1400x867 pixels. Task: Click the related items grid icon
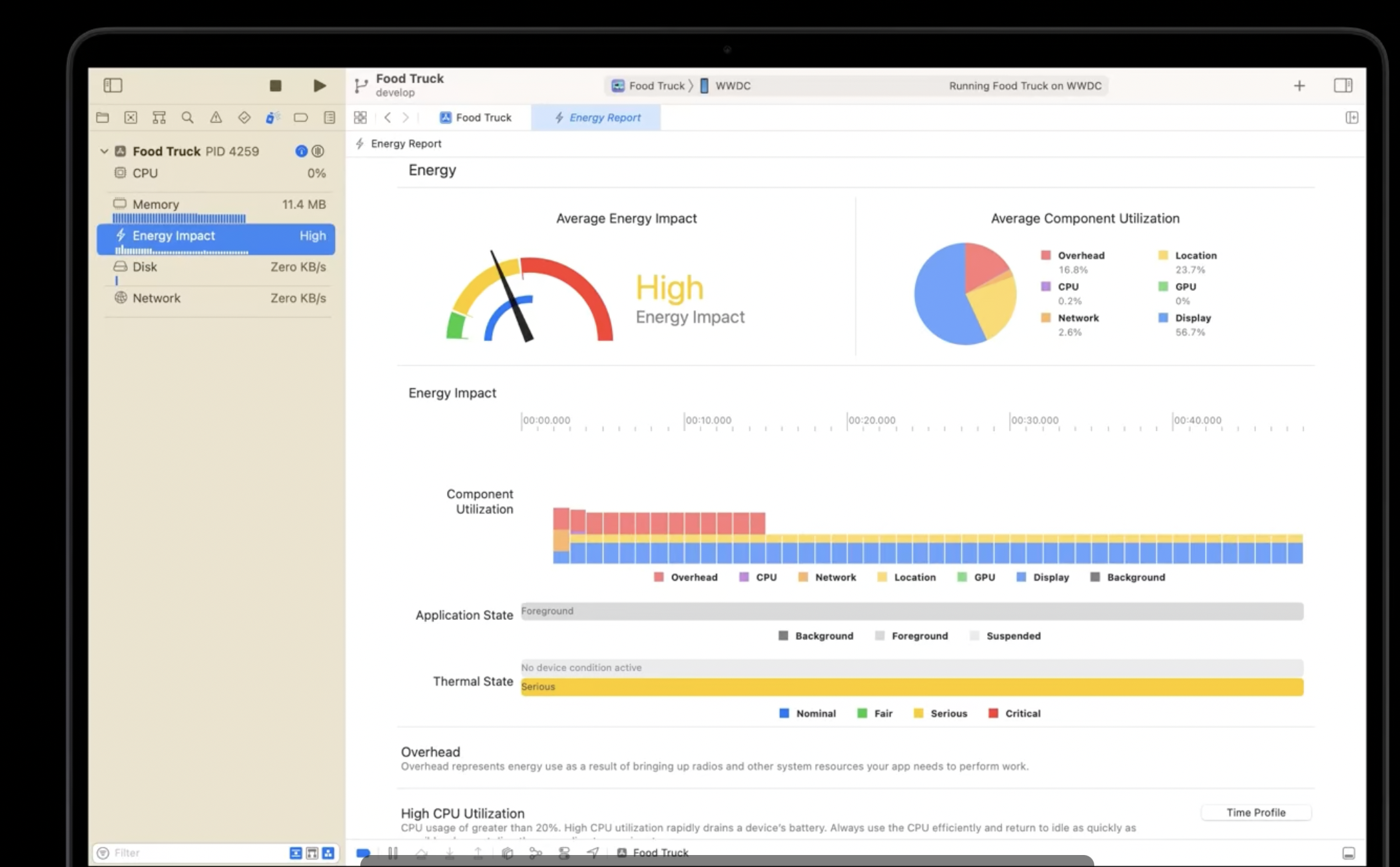point(360,118)
